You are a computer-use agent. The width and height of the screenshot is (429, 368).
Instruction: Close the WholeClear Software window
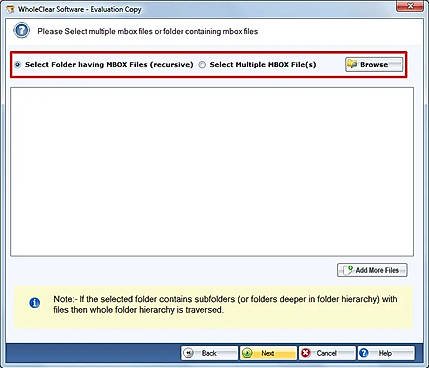coord(410,6)
